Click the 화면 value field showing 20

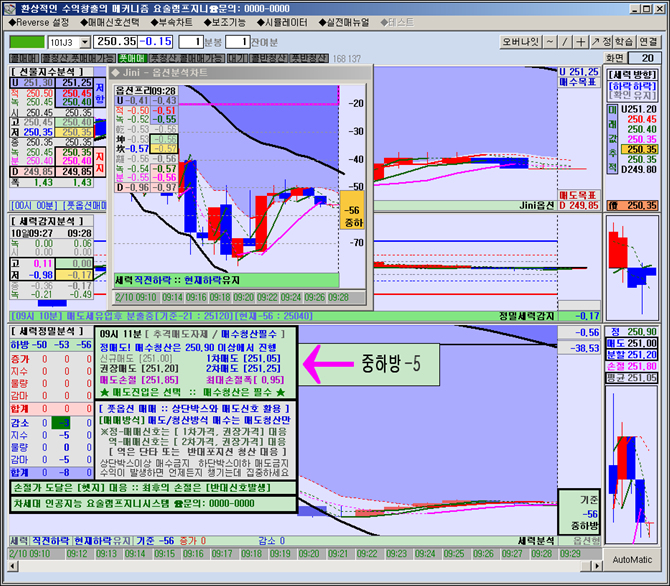coord(644,58)
